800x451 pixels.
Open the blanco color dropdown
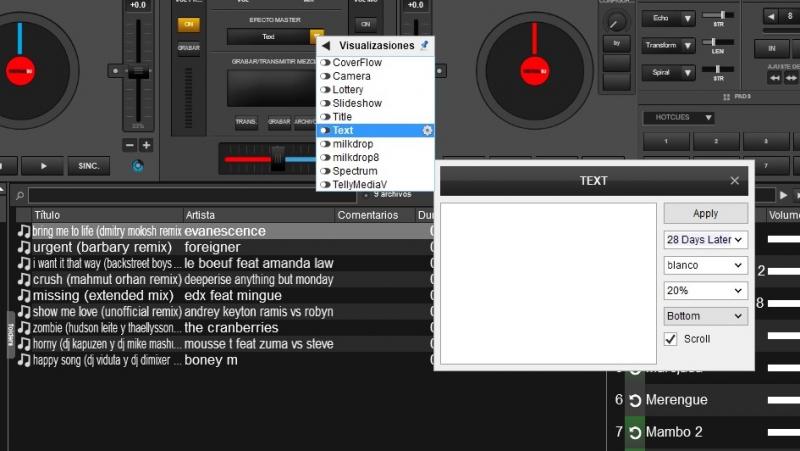click(705, 266)
